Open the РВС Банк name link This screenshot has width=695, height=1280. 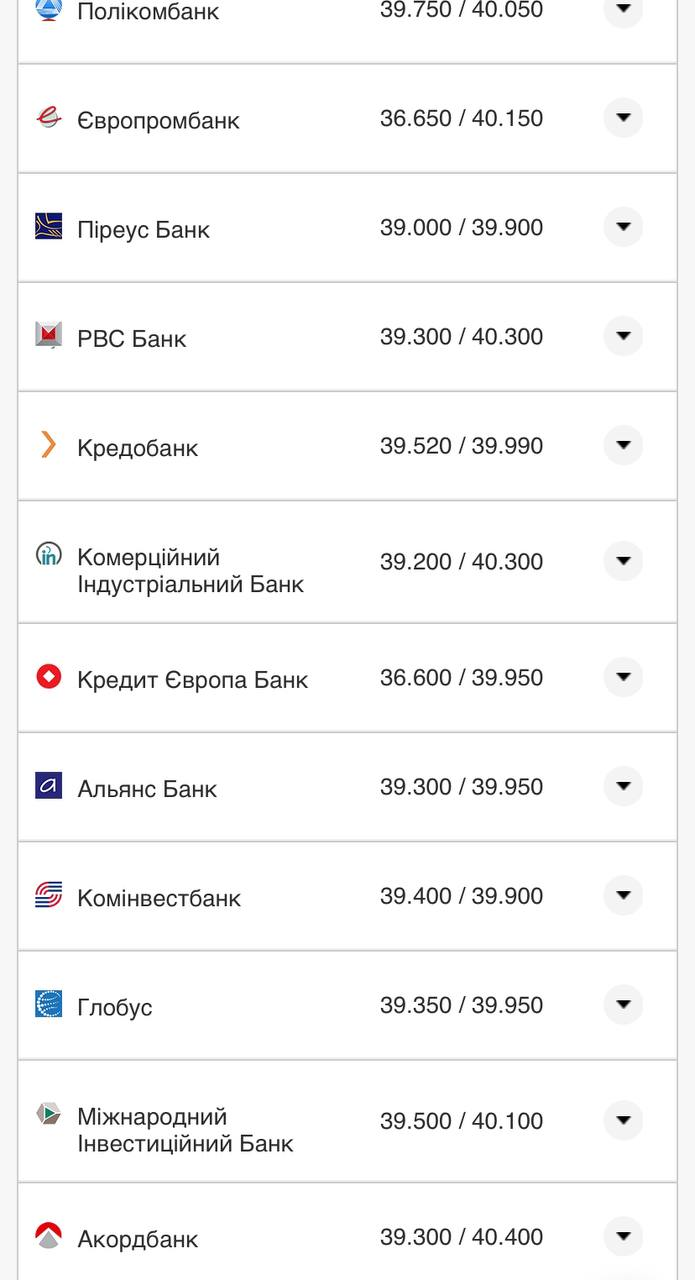pos(132,339)
